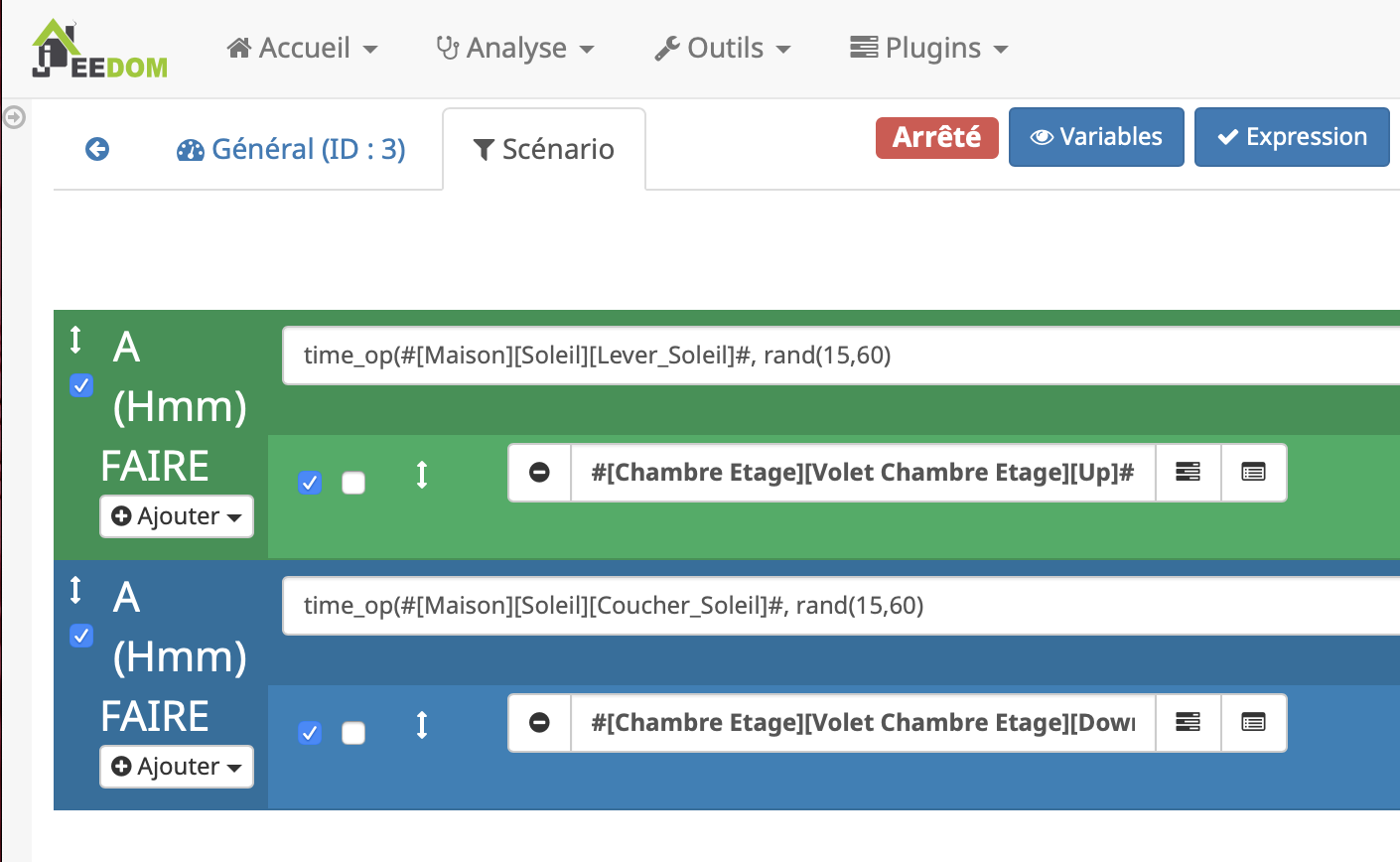
Task: Open Ajouter dropdown in blue block
Action: coord(177,767)
